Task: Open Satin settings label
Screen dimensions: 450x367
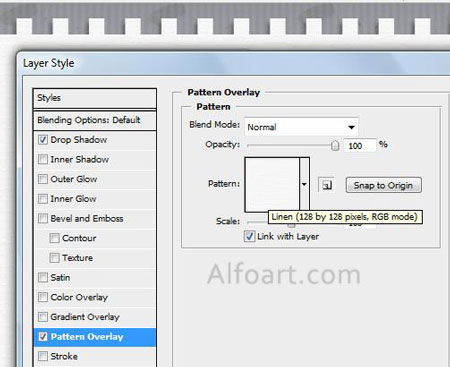Action: pyautogui.click(x=60, y=277)
